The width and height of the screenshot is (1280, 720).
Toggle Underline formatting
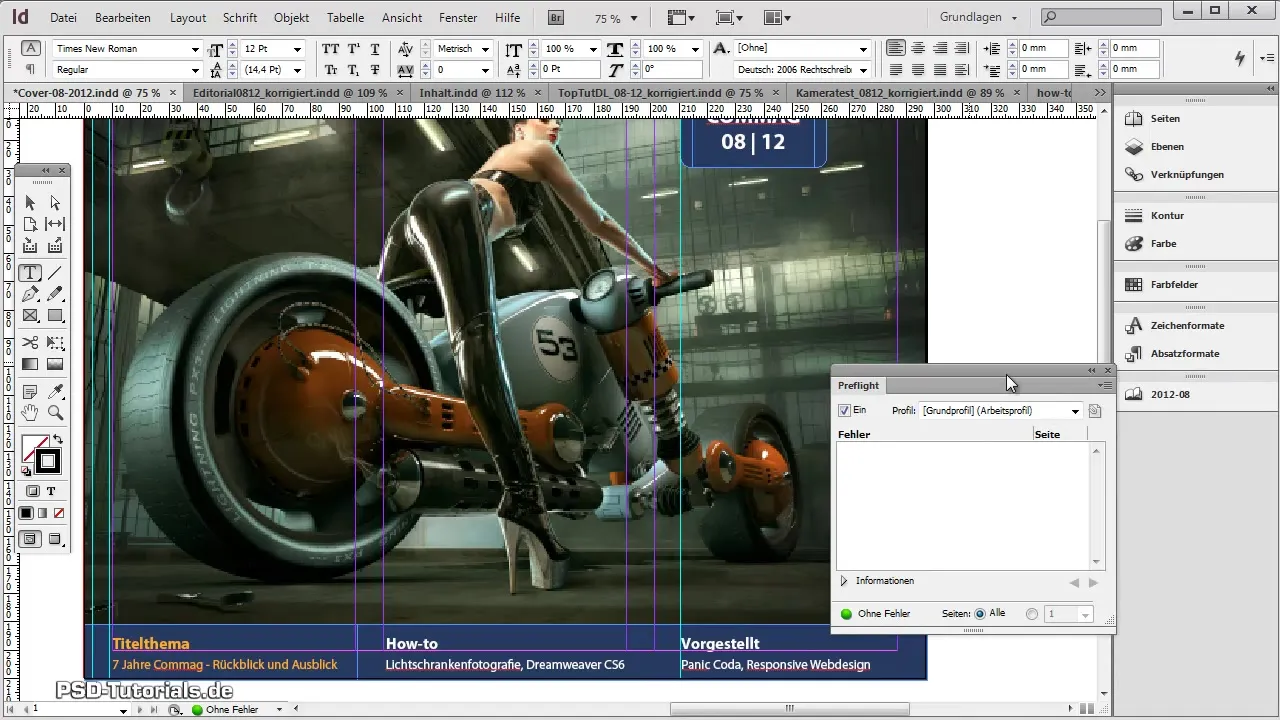(x=374, y=49)
